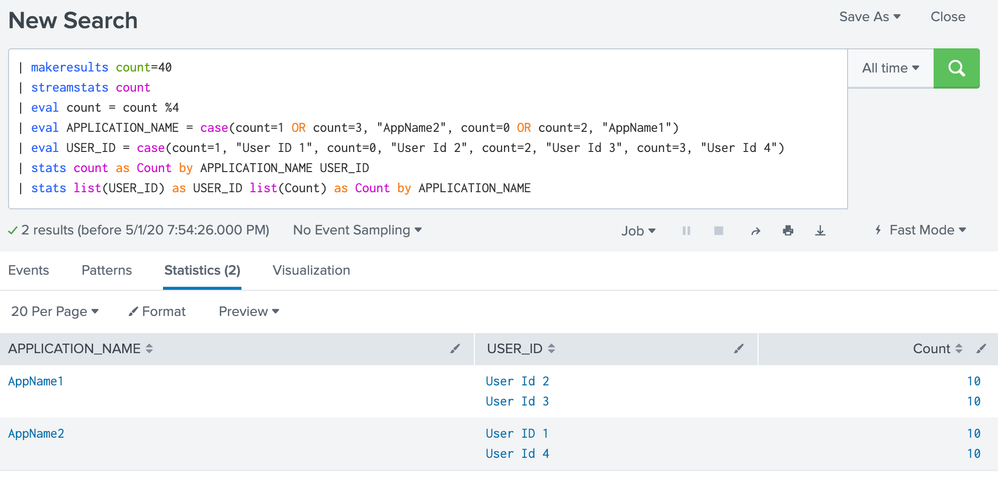This screenshot has height=481, width=998.
Task: Click the share job arrow icon
Action: click(x=755, y=231)
